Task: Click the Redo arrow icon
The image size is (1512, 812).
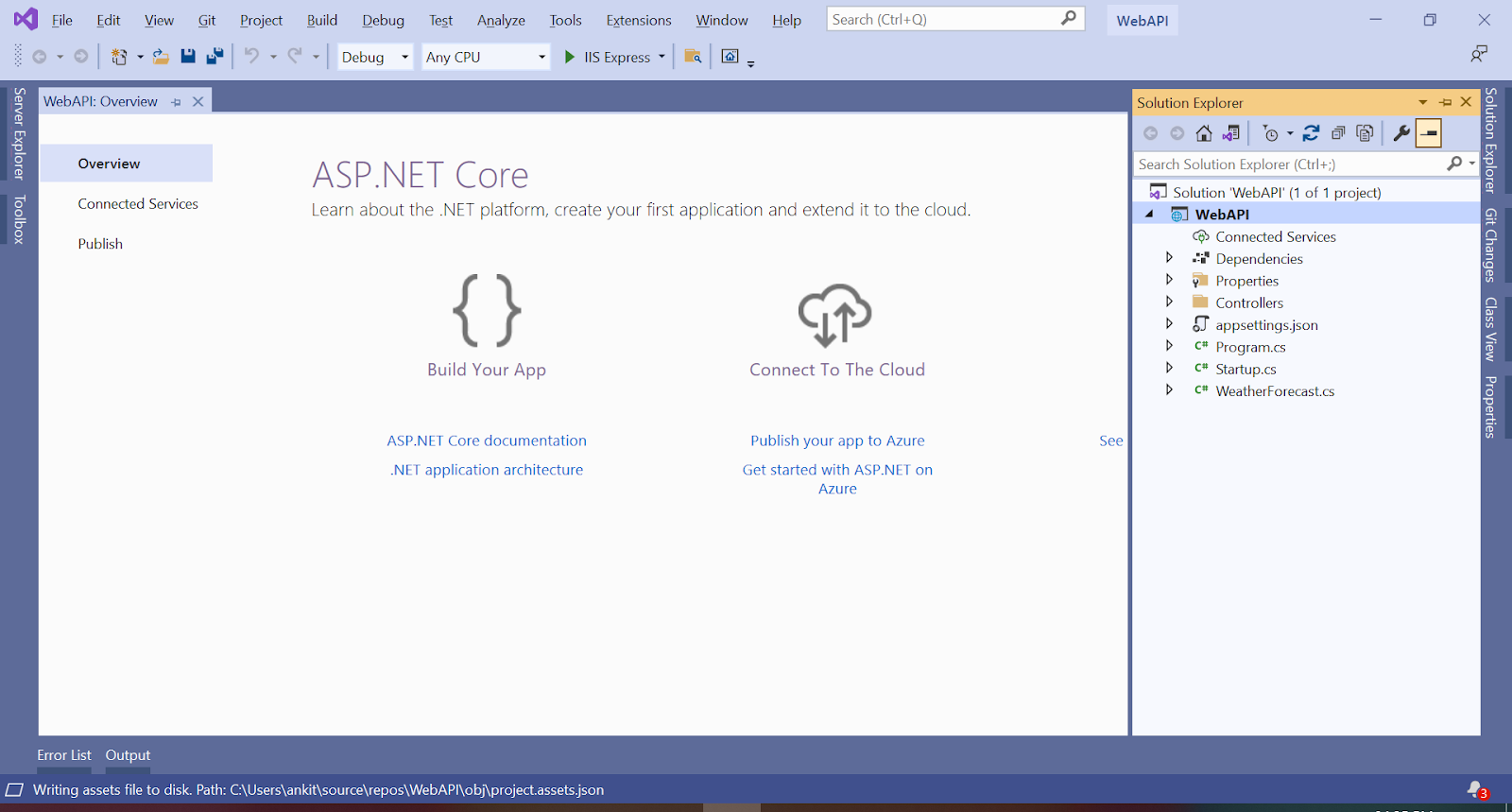Action: tap(295, 56)
